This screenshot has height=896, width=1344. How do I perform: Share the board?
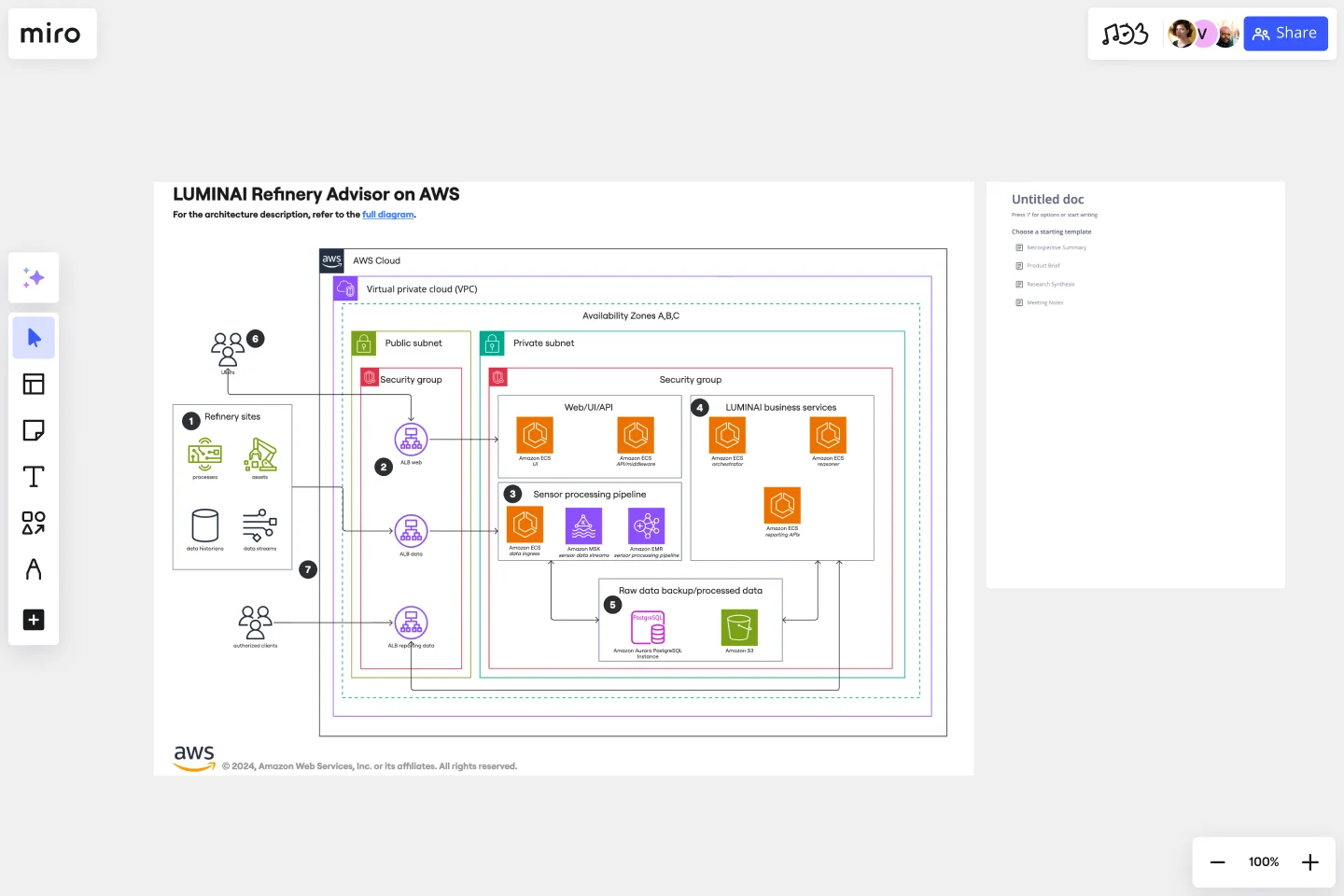pyautogui.click(x=1285, y=34)
